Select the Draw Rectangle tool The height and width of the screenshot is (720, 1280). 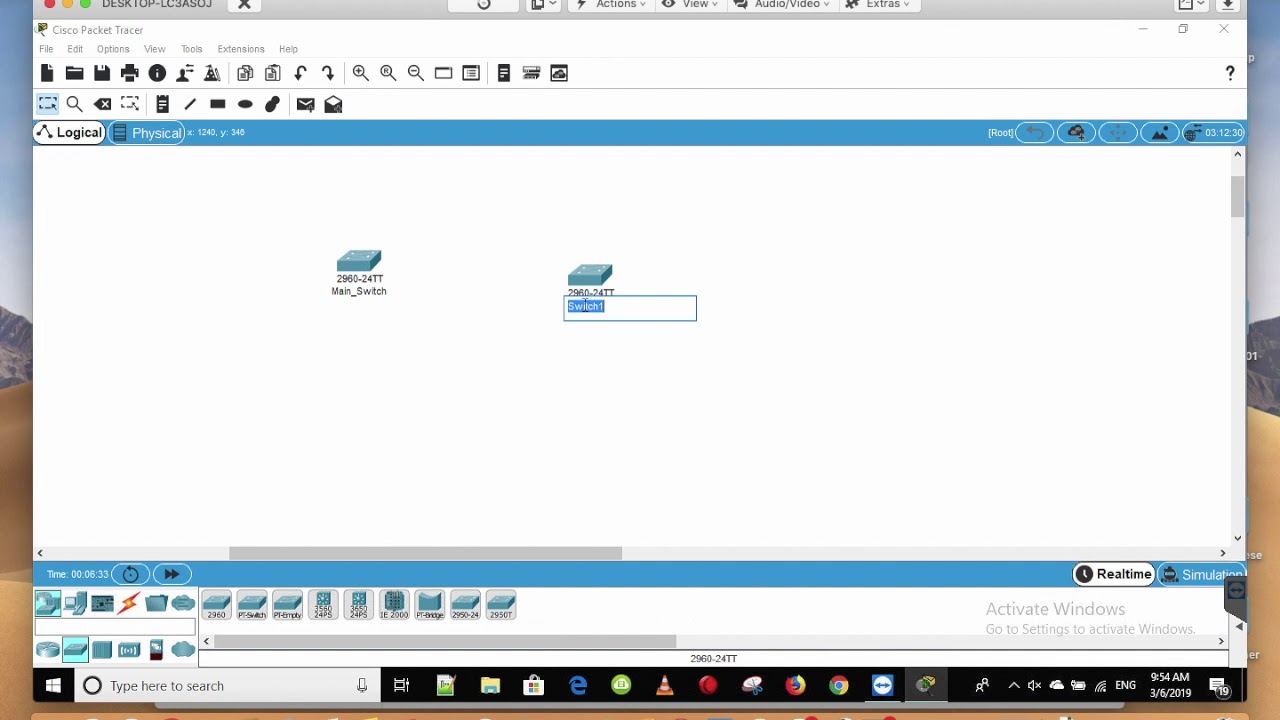pyautogui.click(x=217, y=104)
